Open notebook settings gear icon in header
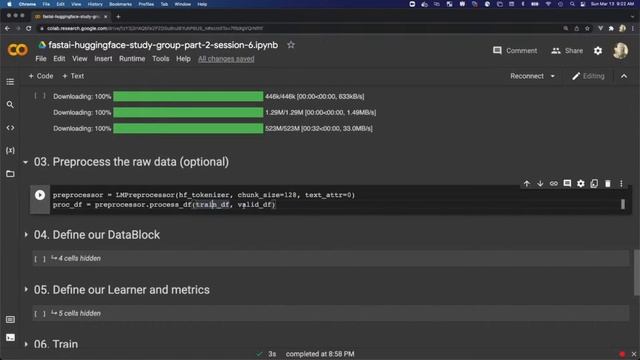640x360 pixels. pos(598,51)
